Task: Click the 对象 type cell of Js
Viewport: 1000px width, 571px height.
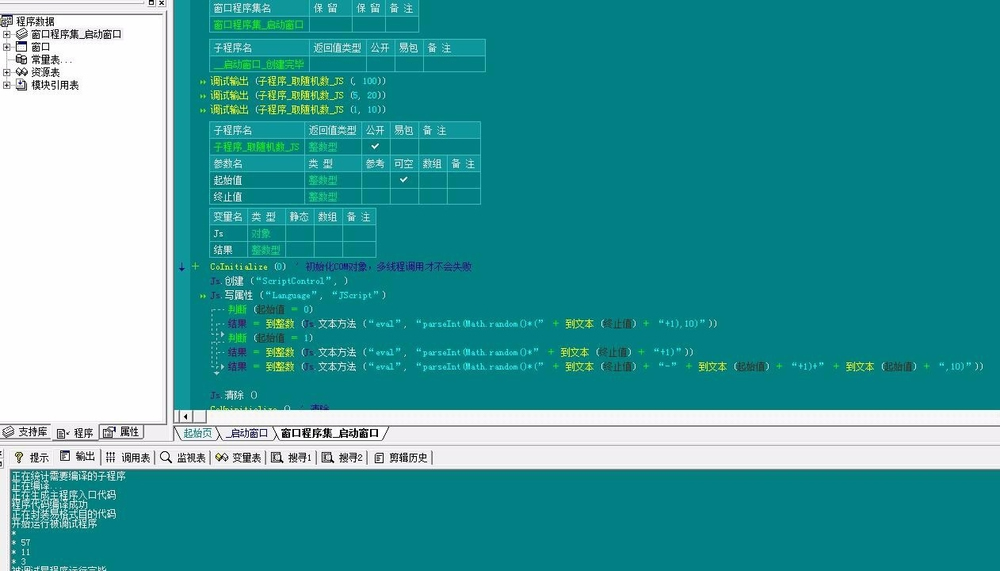Action: pos(266,234)
